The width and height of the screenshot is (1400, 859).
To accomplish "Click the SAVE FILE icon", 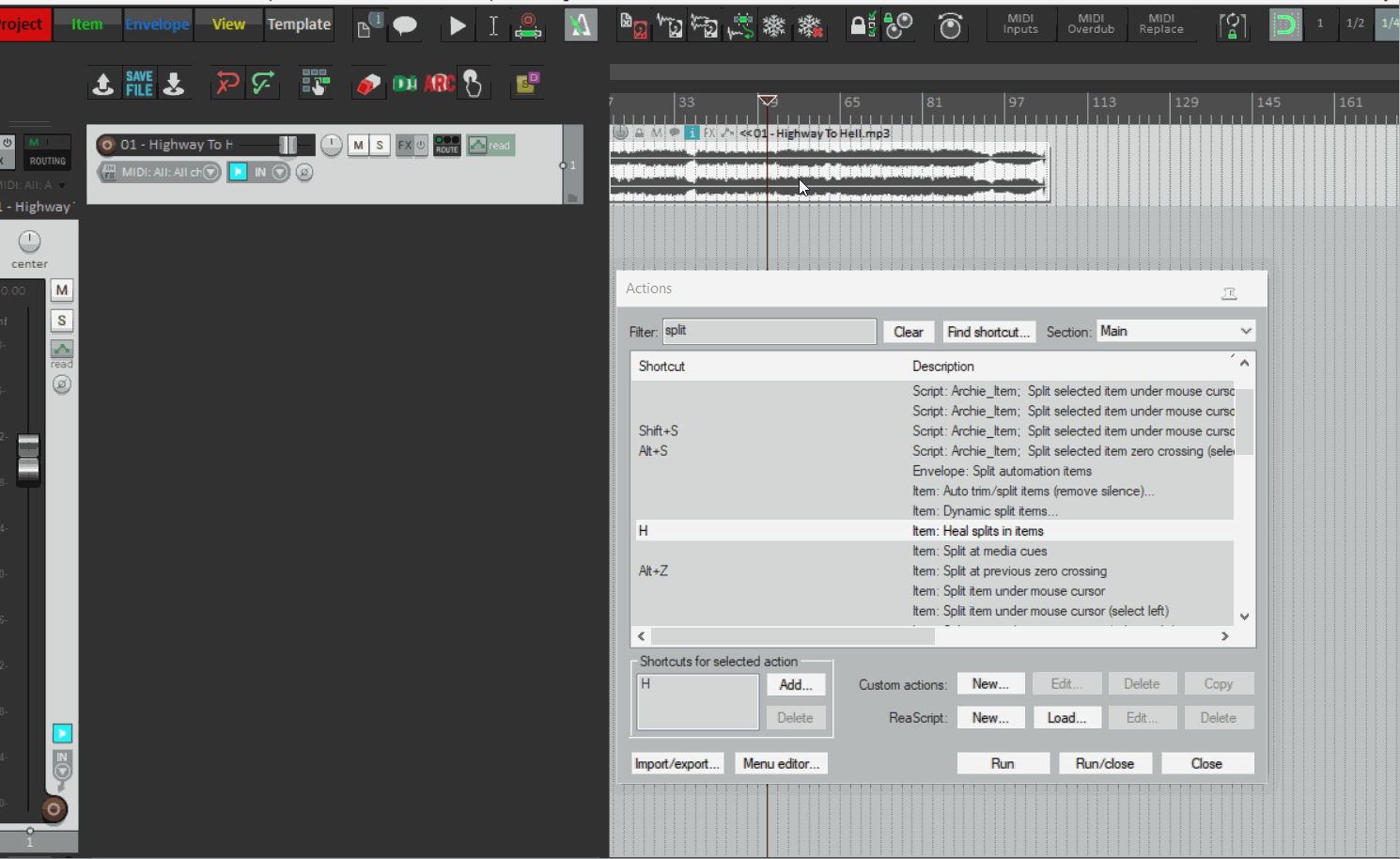I will click(x=139, y=85).
